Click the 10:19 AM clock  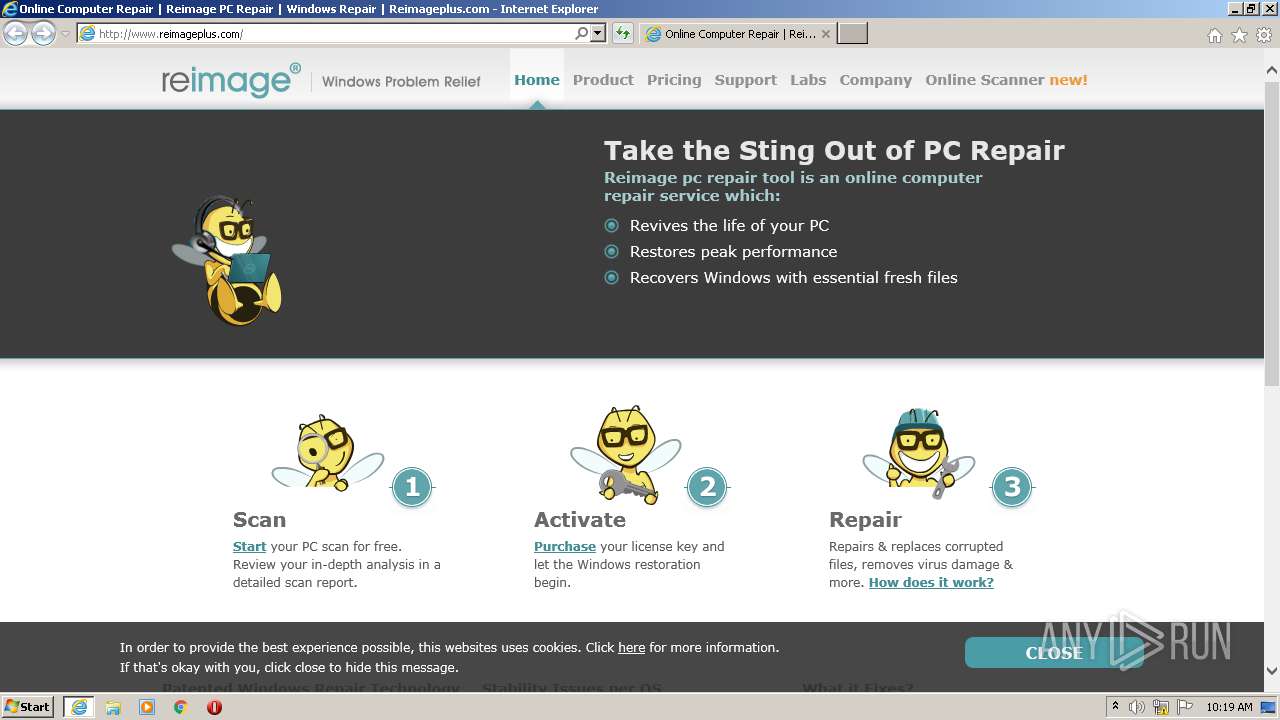click(1229, 707)
